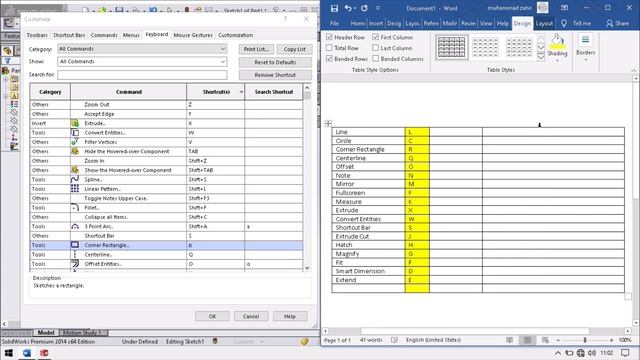
Task: Open the notification center icon
Action: (x=625, y=353)
